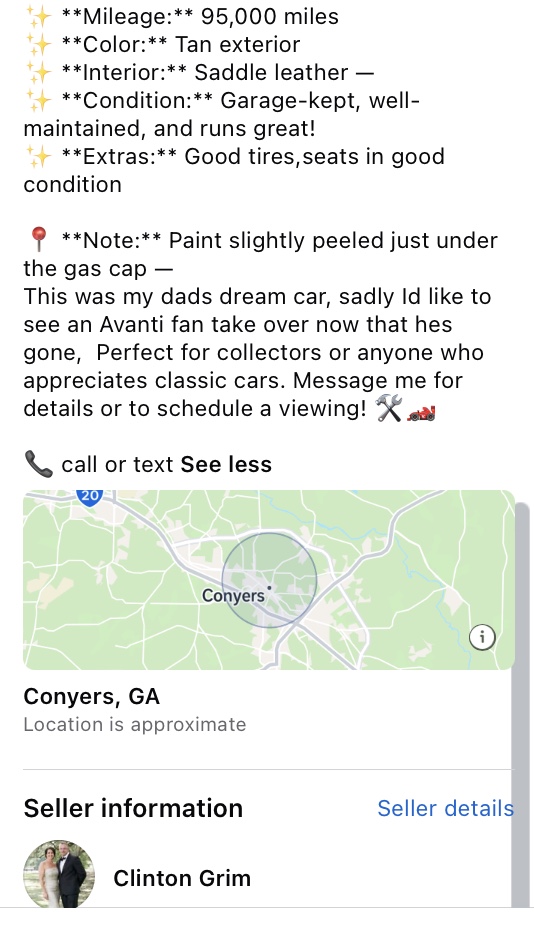
Task: Click the Interstate 20 shield on map
Action: 90,496
